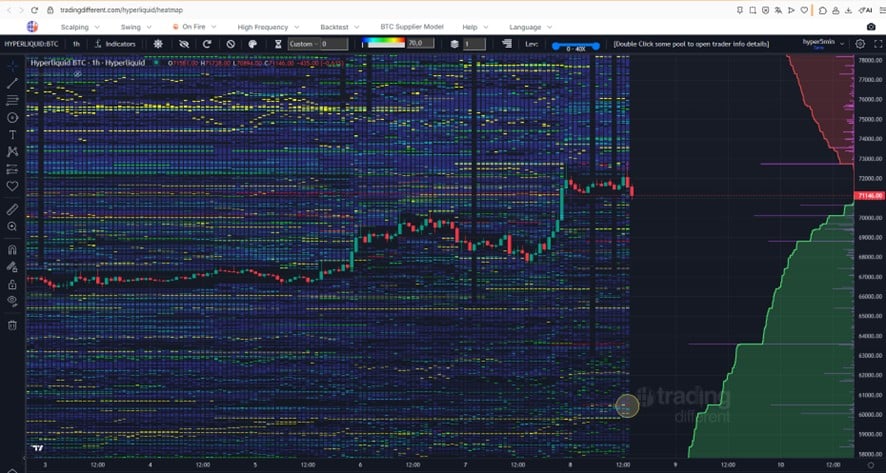This screenshot has width=886, height=473.
Task: Toggle the crossed-out eye visibility icon
Action: [184, 44]
